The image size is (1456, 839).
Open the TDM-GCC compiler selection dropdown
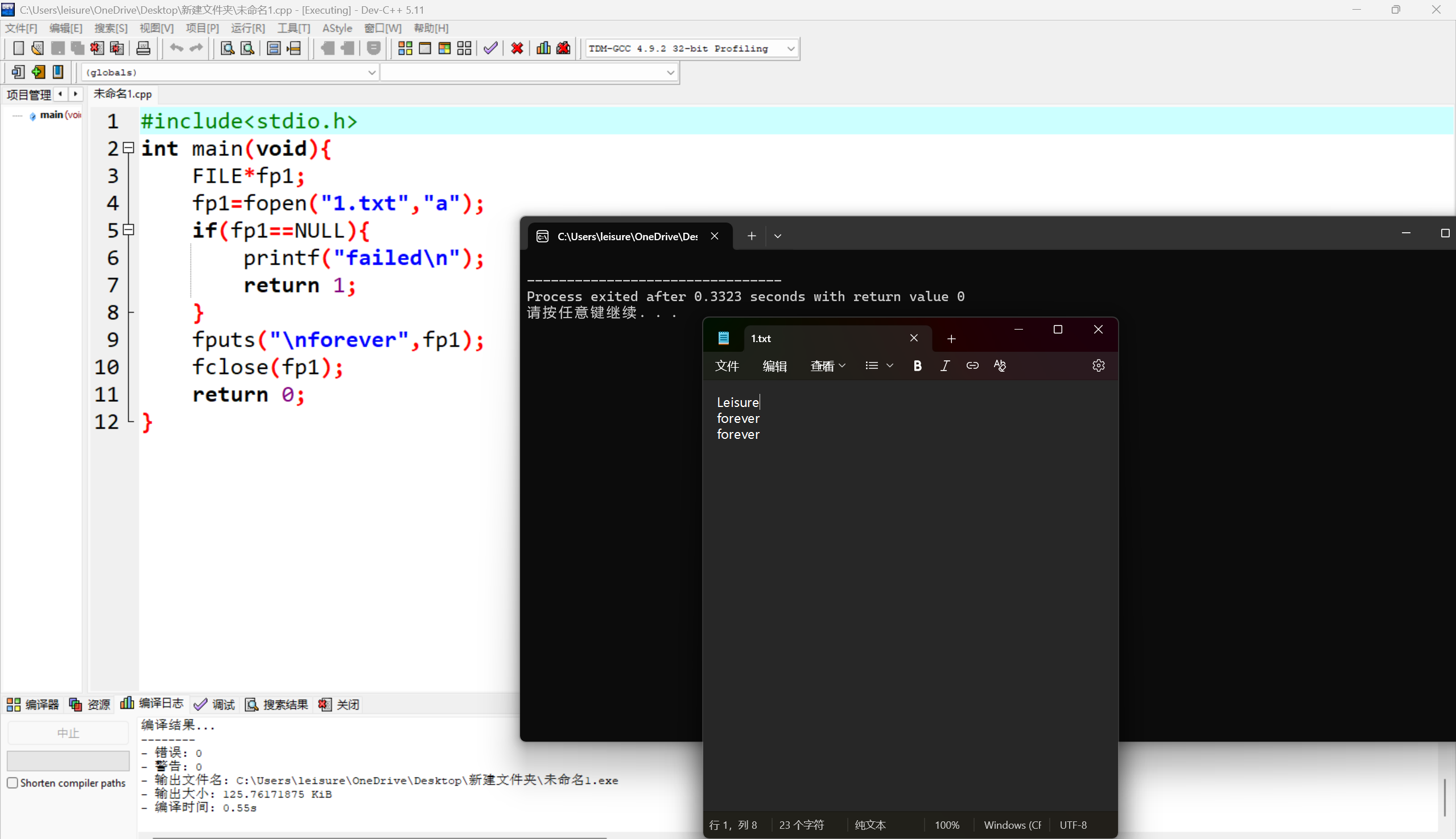click(x=791, y=49)
